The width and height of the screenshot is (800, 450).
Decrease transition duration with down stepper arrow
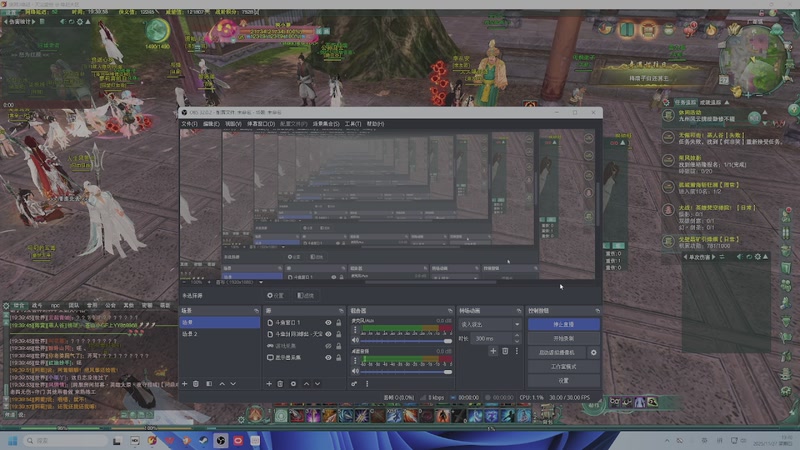coord(517,341)
